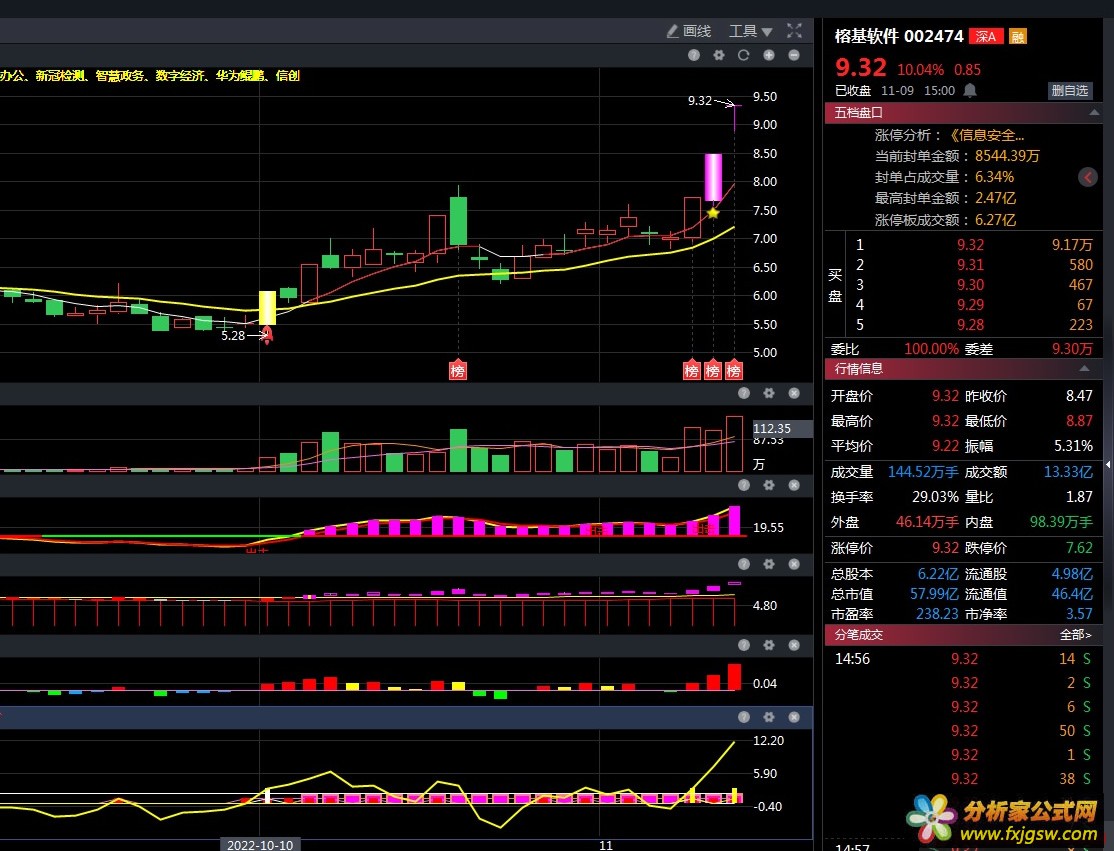
Task: Collapse the 五档盘口 section arrow
Action: 1093,112
